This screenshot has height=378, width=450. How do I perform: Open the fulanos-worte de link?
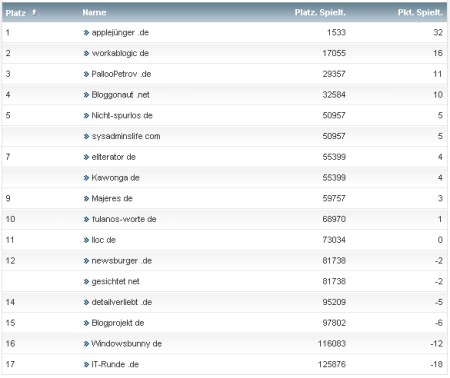click(x=124, y=219)
